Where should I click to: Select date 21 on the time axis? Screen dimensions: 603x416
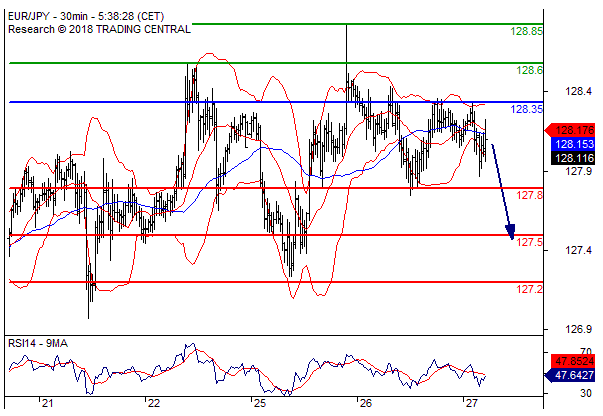[46, 404]
